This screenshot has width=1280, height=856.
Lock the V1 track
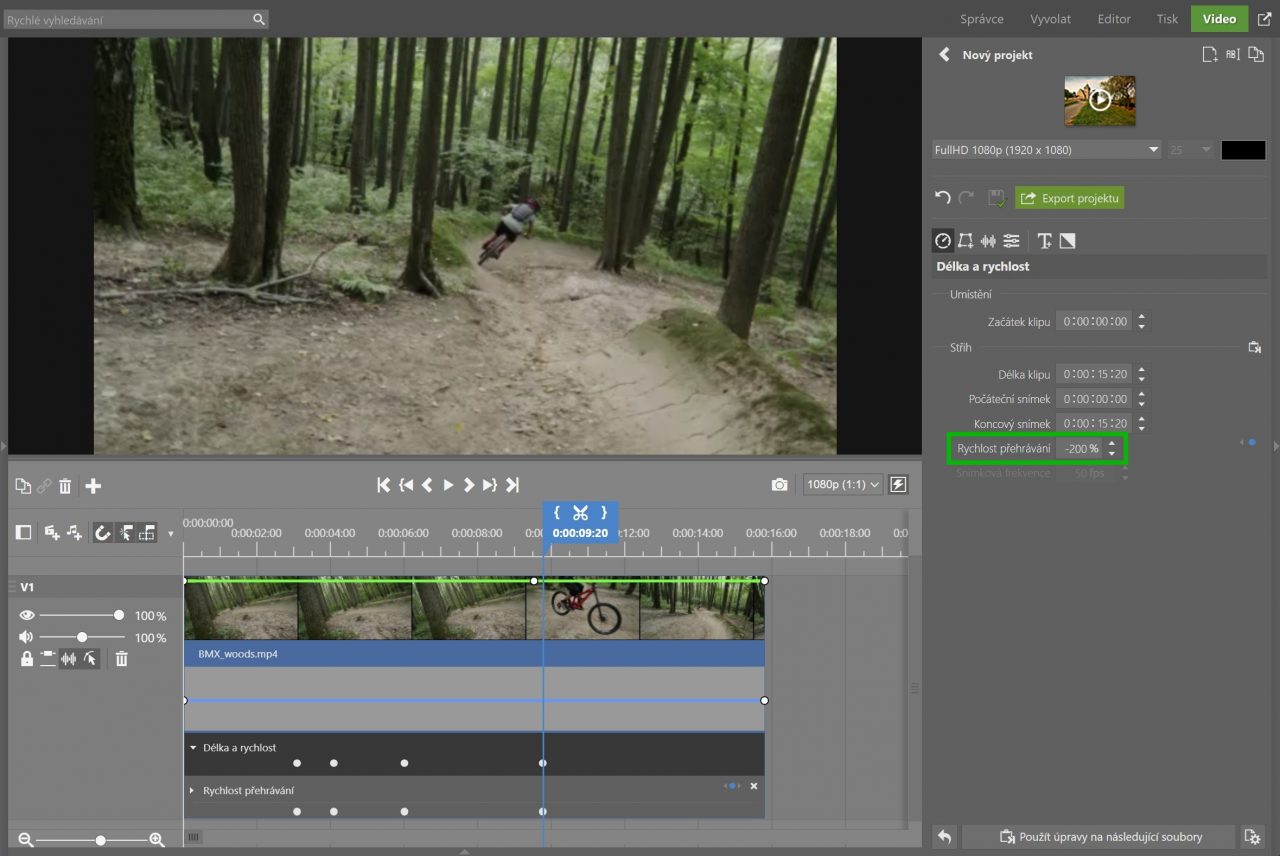coord(27,659)
